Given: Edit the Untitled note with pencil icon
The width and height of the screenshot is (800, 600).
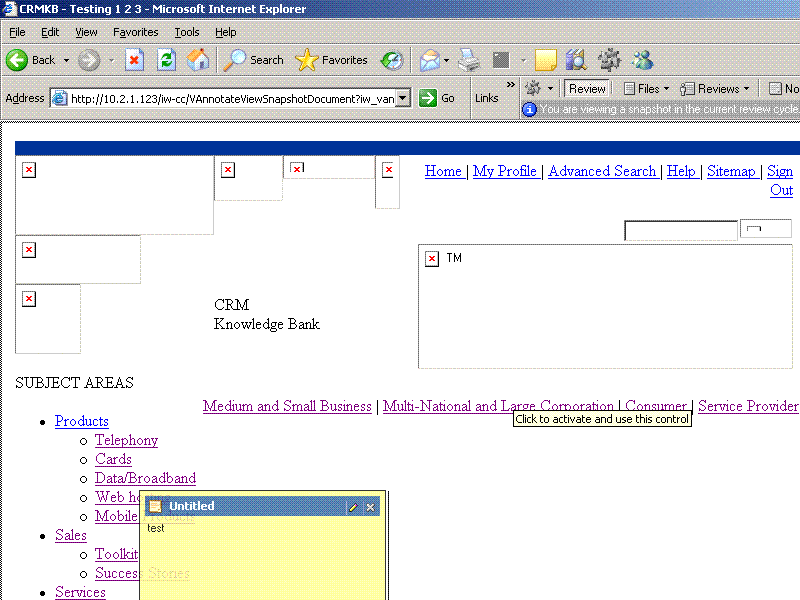Looking at the screenshot, I should tap(353, 507).
